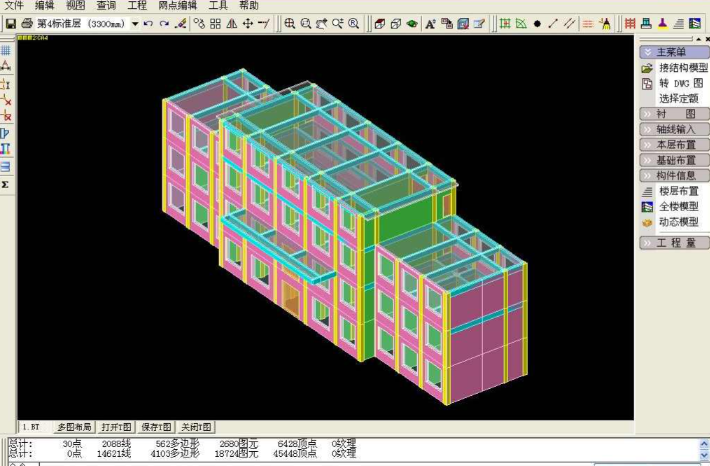Open 全楼模型 whole-building model view

coord(678,206)
